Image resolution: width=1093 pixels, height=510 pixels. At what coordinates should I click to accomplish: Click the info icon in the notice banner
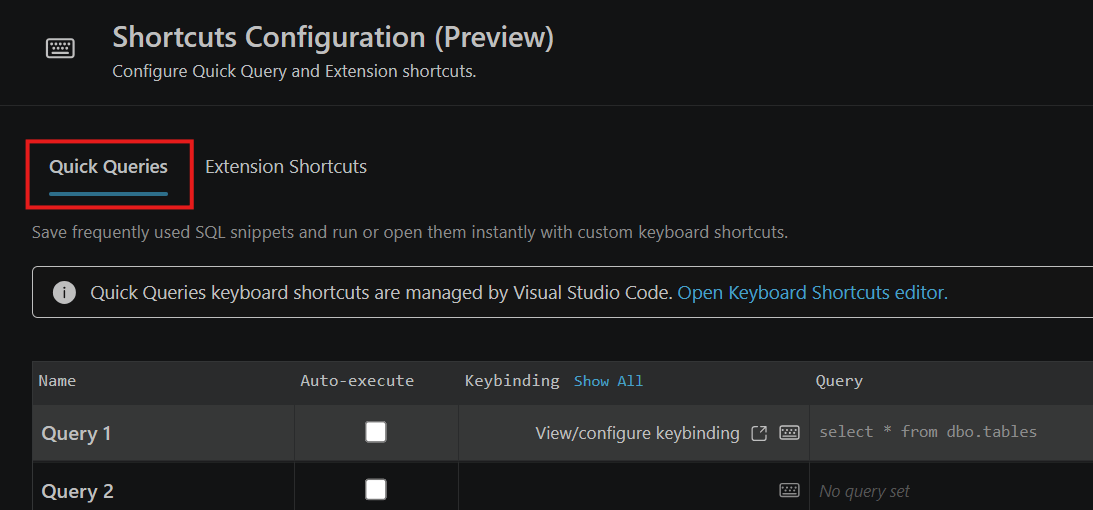[x=64, y=293]
